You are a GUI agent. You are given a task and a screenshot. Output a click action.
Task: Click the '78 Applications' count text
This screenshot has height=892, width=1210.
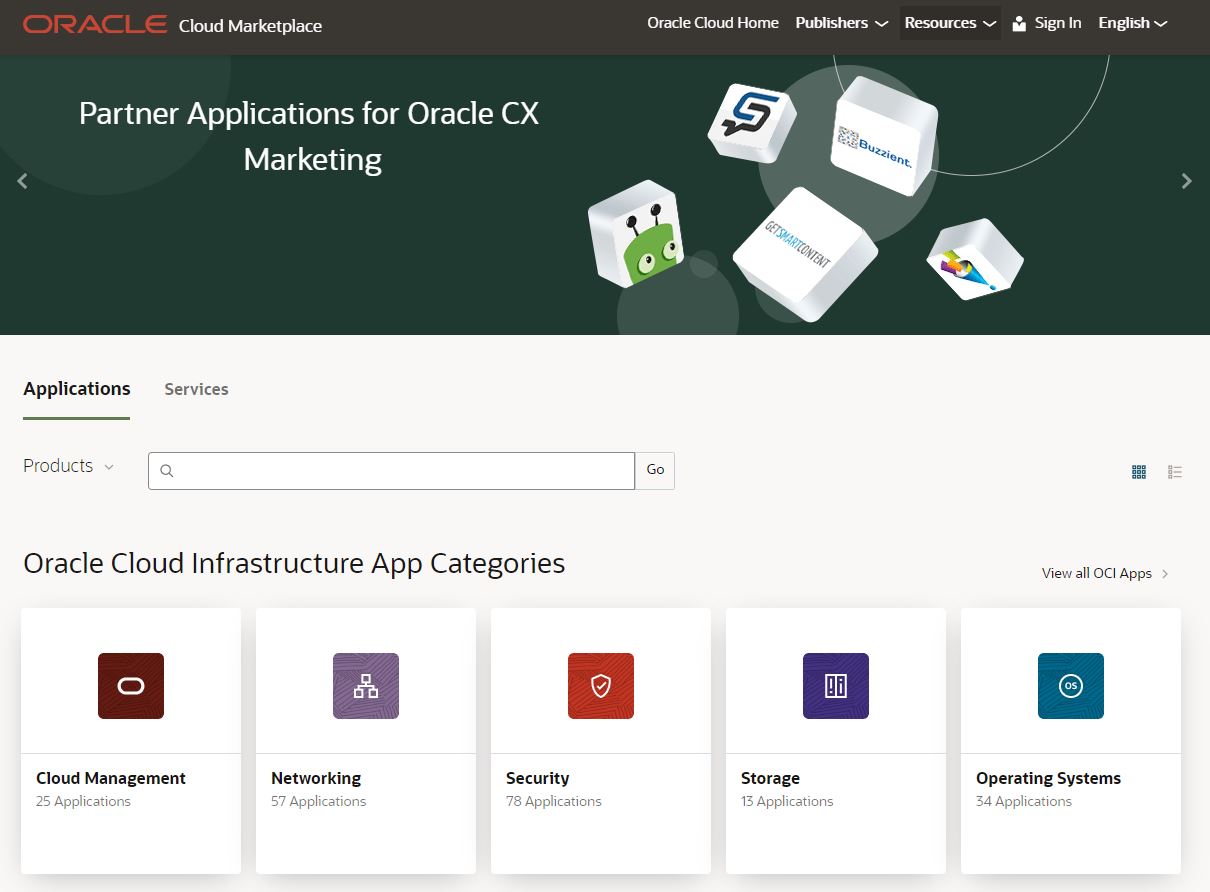(554, 801)
